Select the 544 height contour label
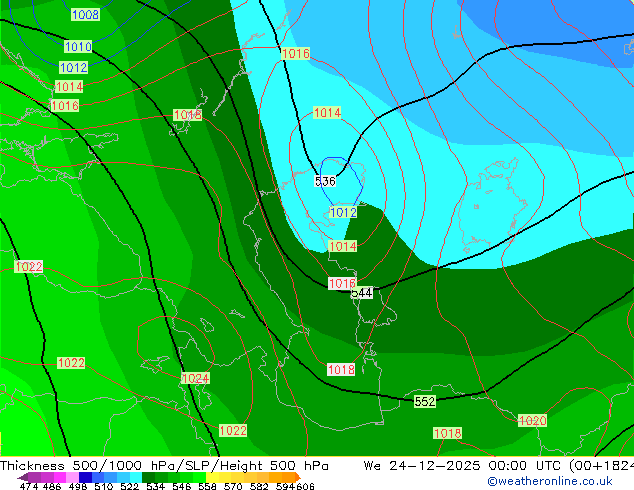Image resolution: width=634 pixels, height=490 pixels. pyautogui.click(x=362, y=293)
